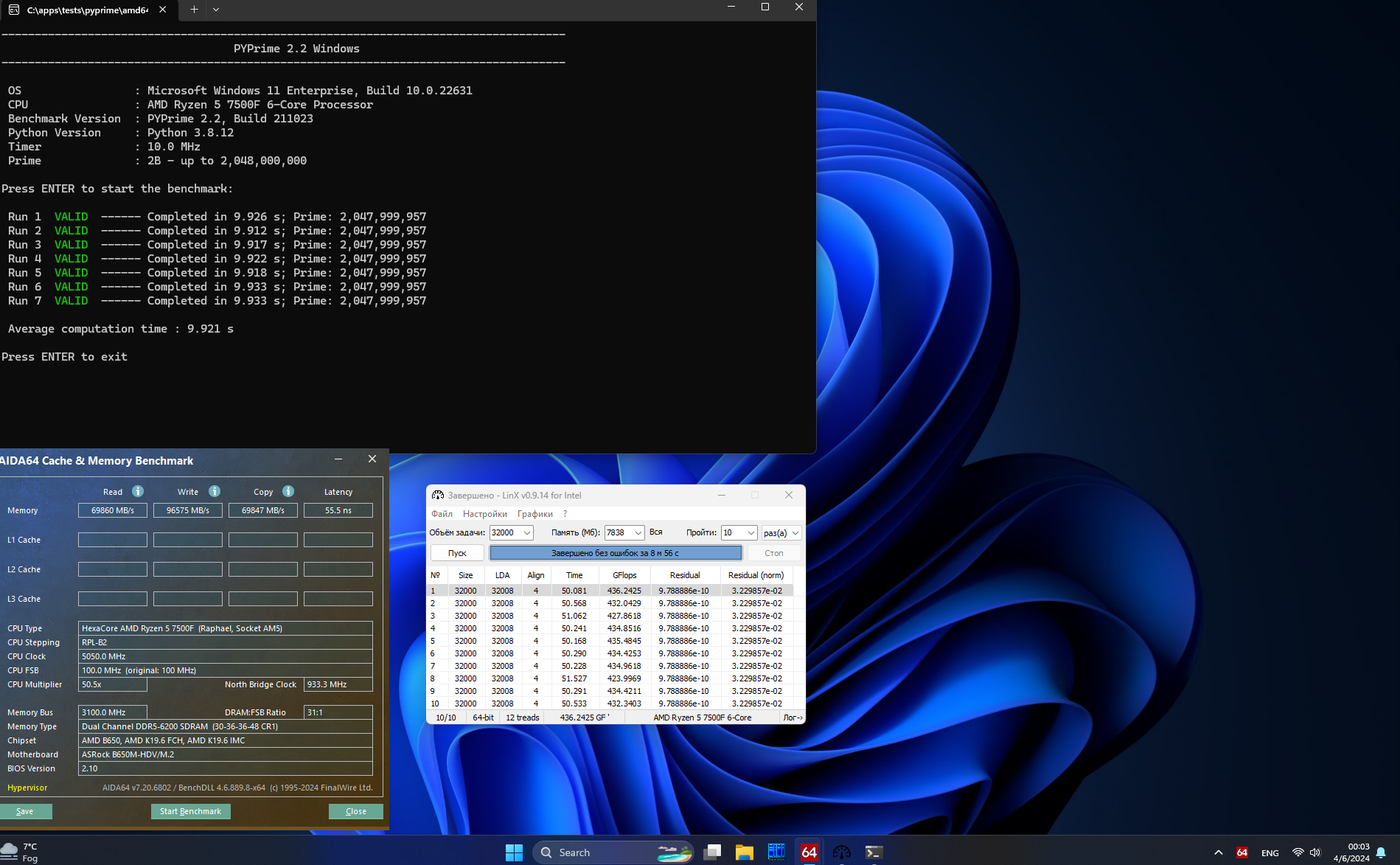This screenshot has height=865, width=1400.
Task: Show hidden system tray icons
Action: (x=1219, y=852)
